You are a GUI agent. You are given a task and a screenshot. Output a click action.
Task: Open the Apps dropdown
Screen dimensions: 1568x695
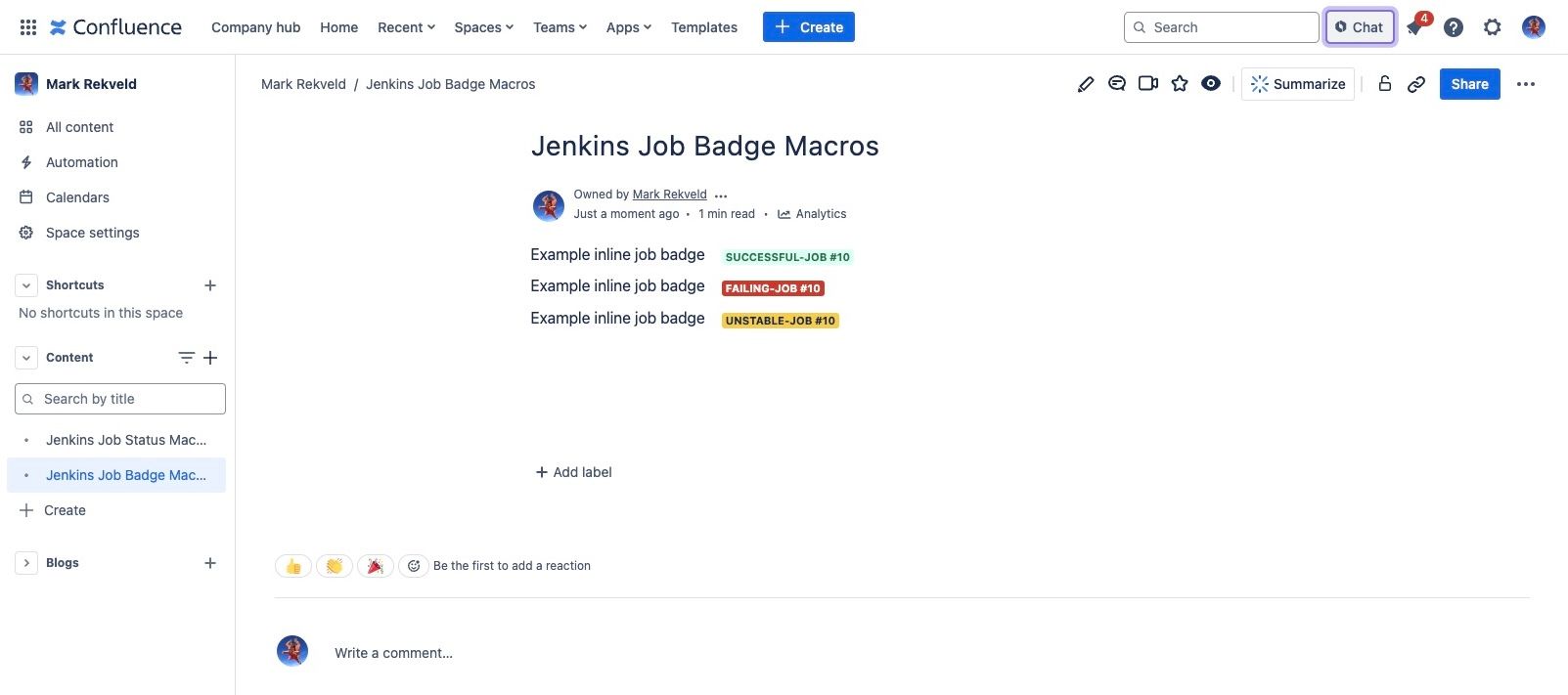628,27
